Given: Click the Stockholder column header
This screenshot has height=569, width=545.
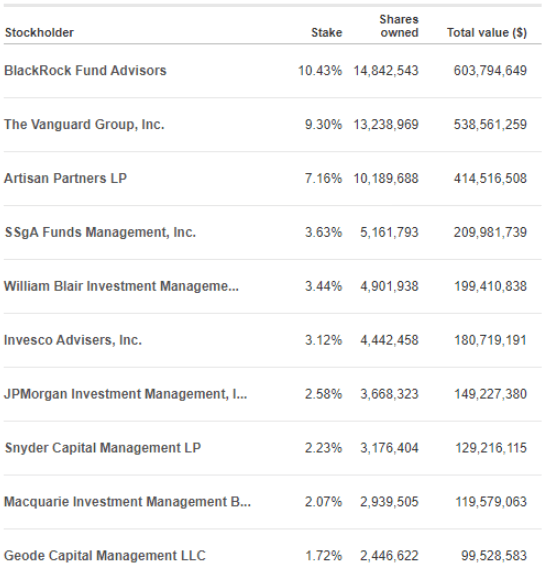Looking at the screenshot, I should click(x=39, y=33).
